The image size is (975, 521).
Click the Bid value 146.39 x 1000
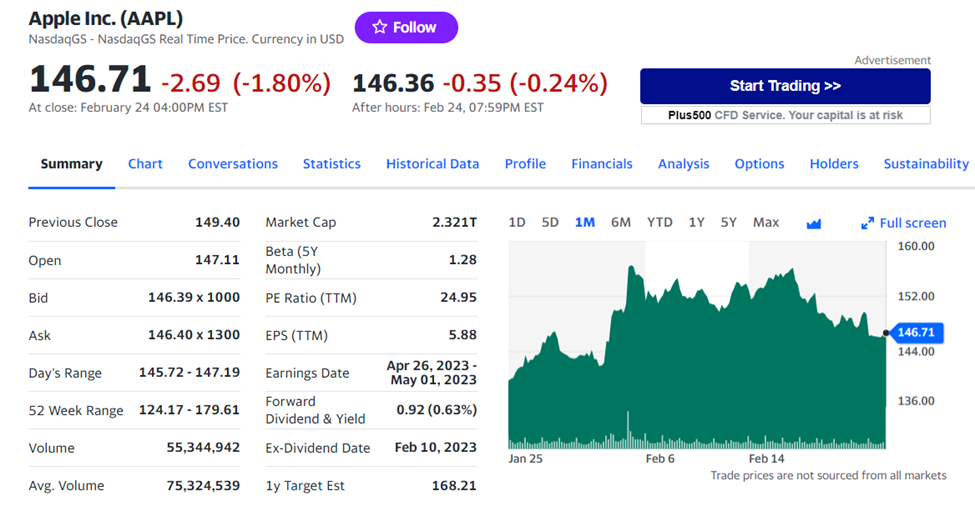pyautogui.click(x=194, y=298)
